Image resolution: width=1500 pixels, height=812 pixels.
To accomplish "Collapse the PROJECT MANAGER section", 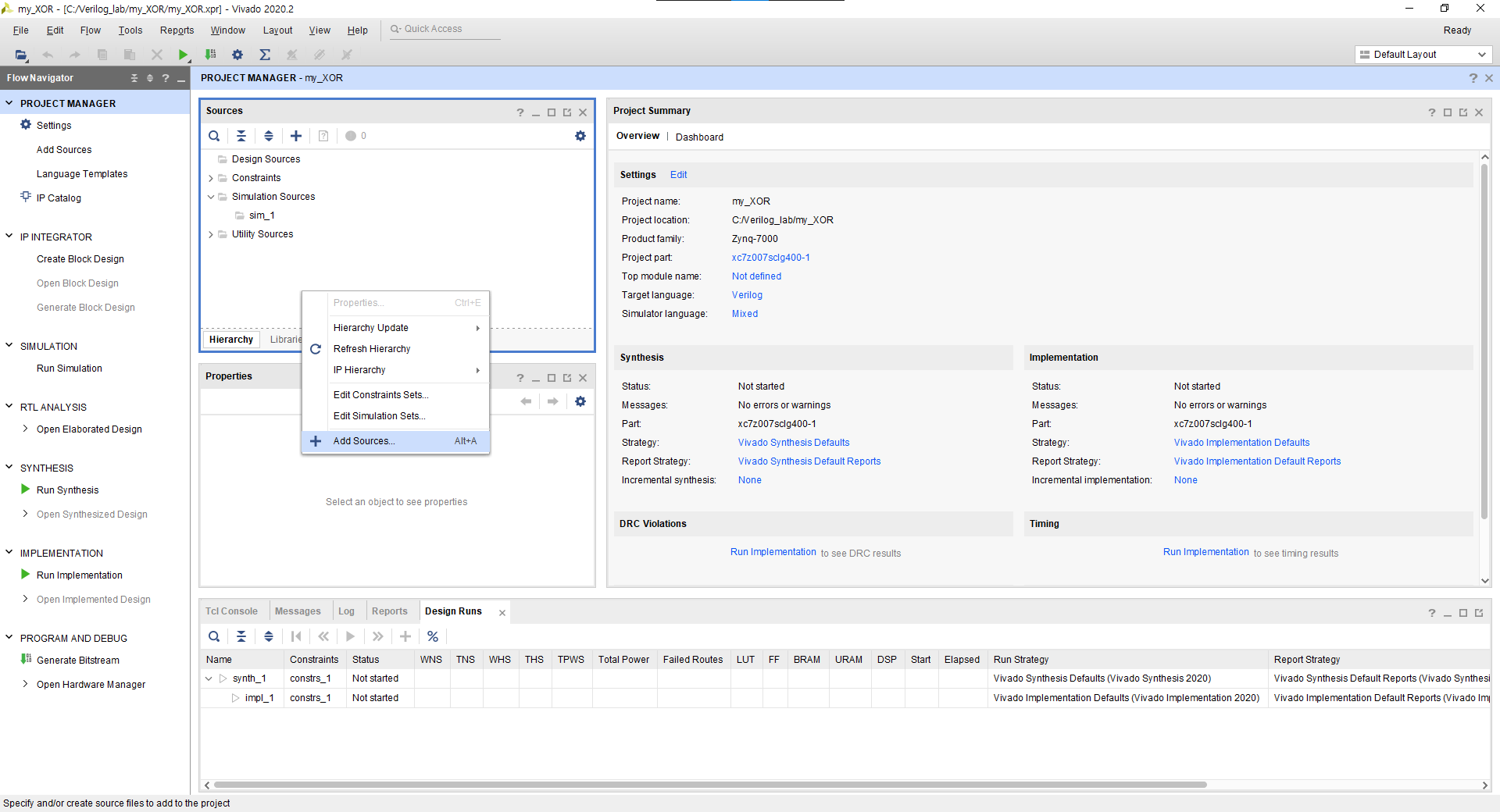I will [x=9, y=103].
